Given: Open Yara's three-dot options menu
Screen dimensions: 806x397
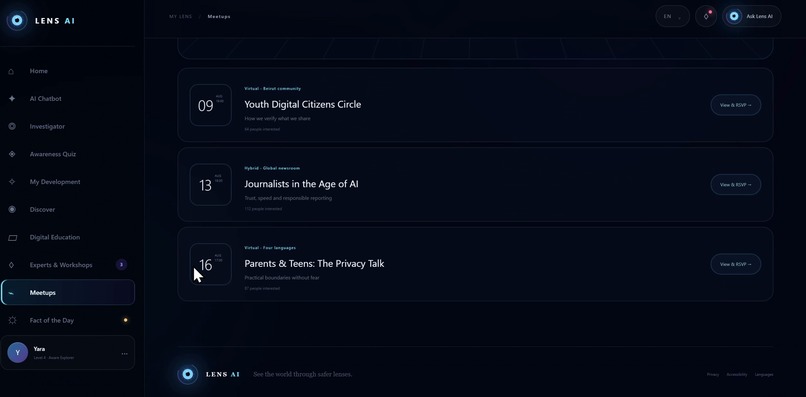Looking at the screenshot, I should 124,354.
